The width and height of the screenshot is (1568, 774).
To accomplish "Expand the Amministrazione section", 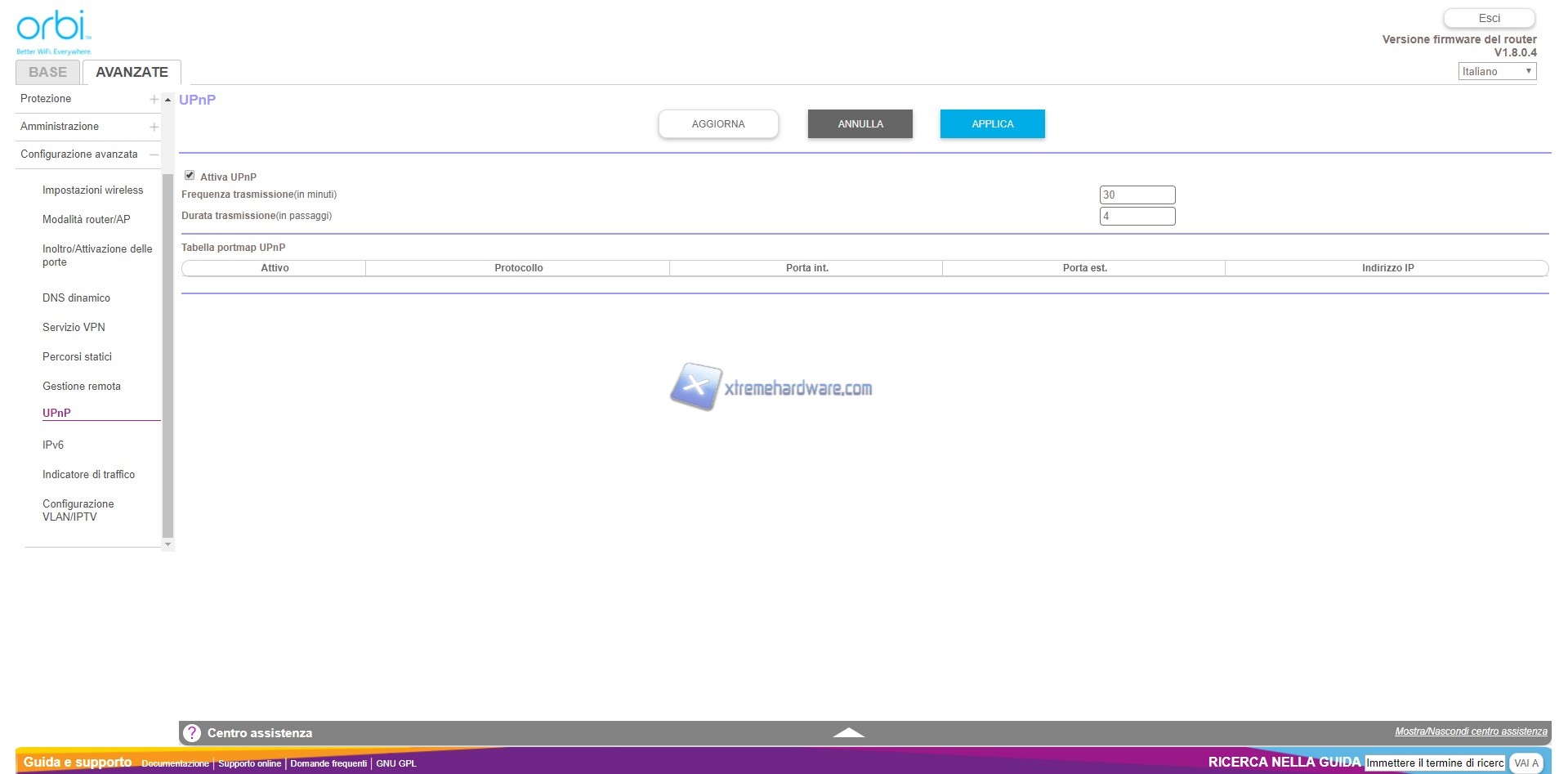I will click(154, 127).
